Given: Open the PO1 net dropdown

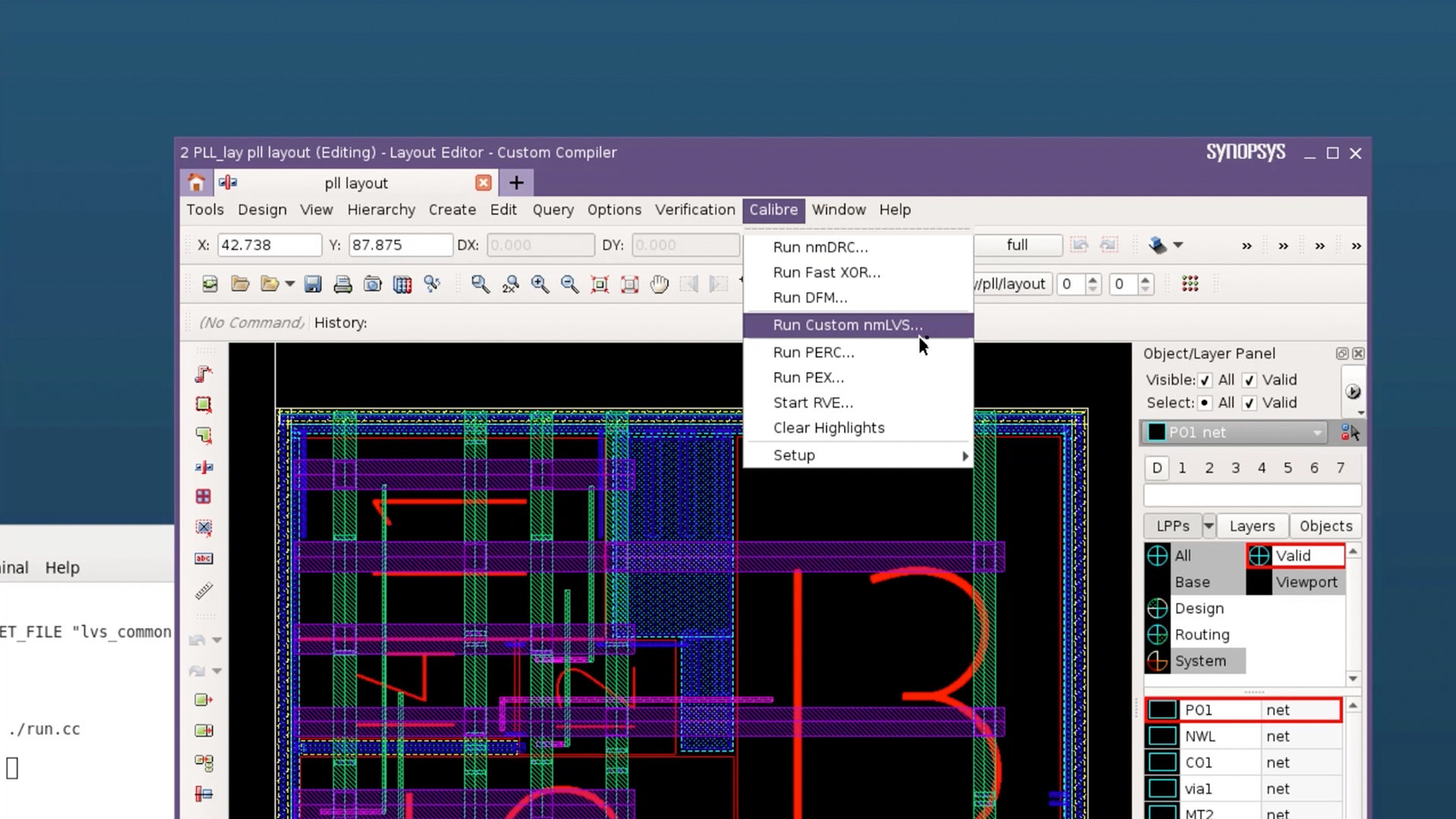Looking at the screenshot, I should click(1318, 432).
